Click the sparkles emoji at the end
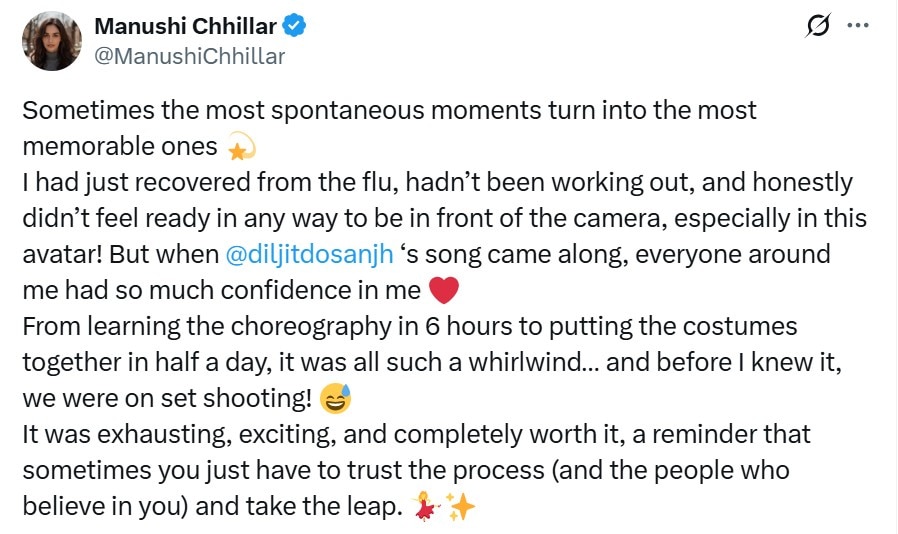The image size is (898, 534). [x=460, y=508]
